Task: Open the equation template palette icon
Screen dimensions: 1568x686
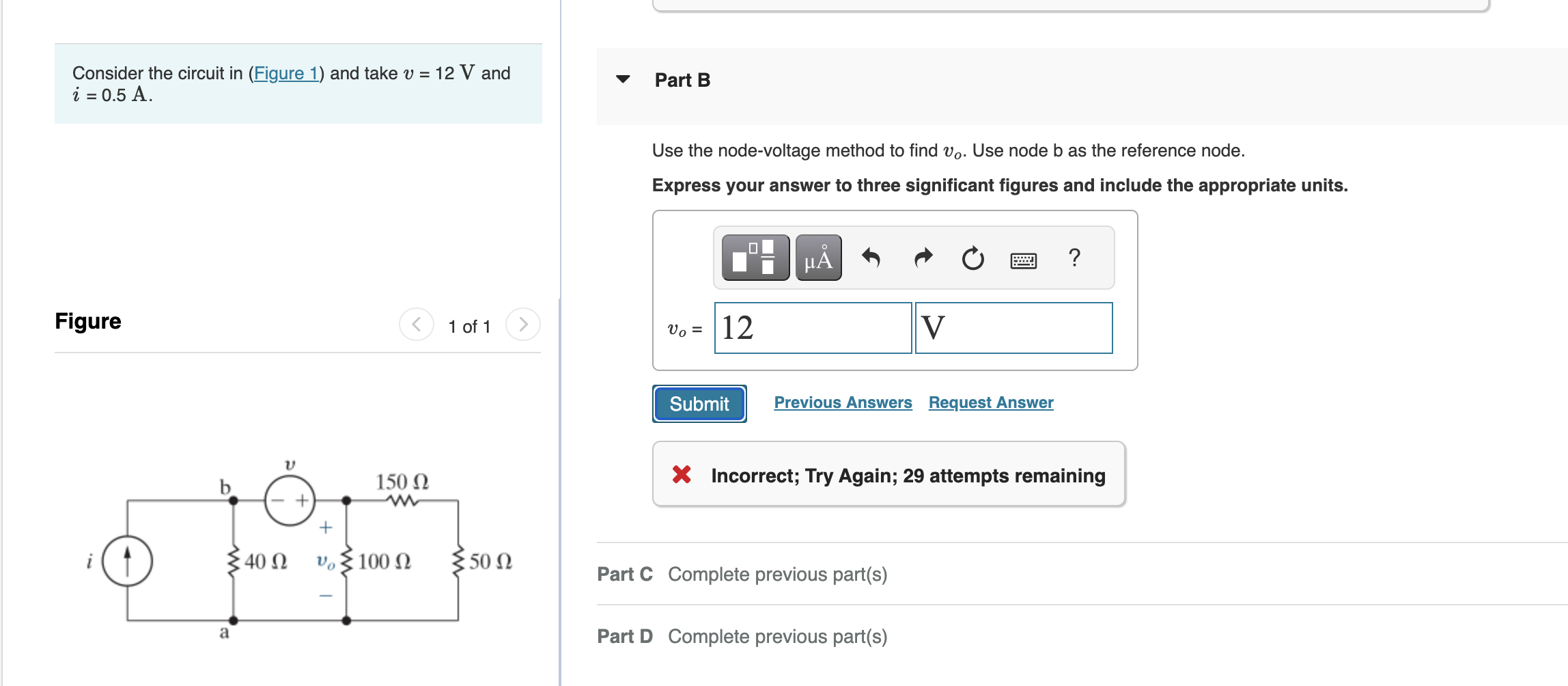Action: pyautogui.click(x=754, y=258)
